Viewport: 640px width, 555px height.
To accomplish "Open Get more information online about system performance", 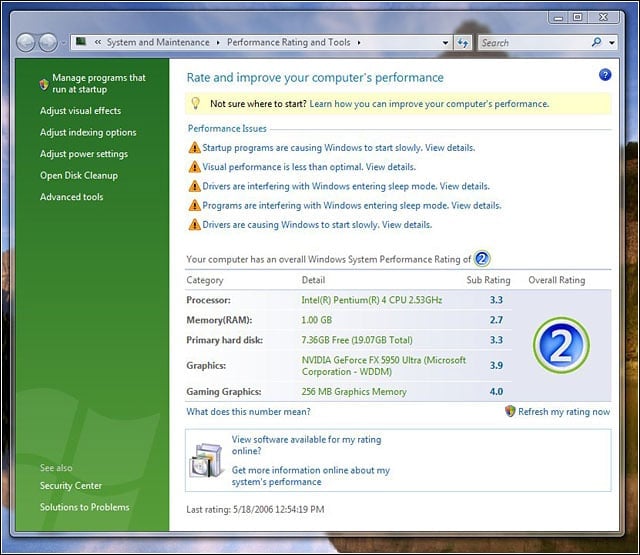I will coord(311,476).
